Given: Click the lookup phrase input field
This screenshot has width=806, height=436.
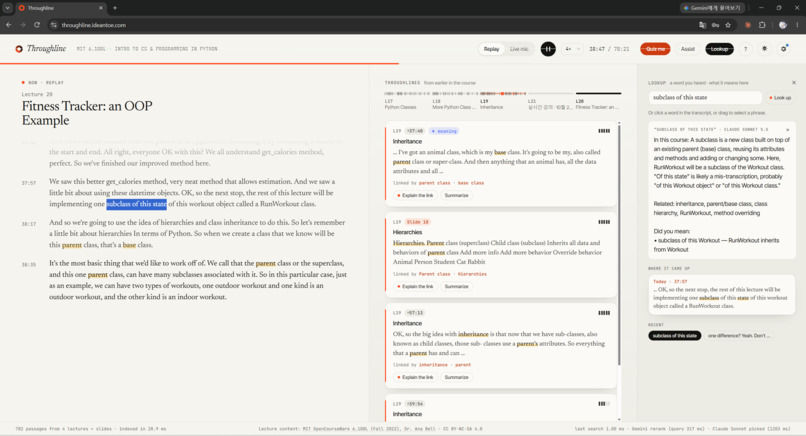Looking at the screenshot, I should pos(705,97).
